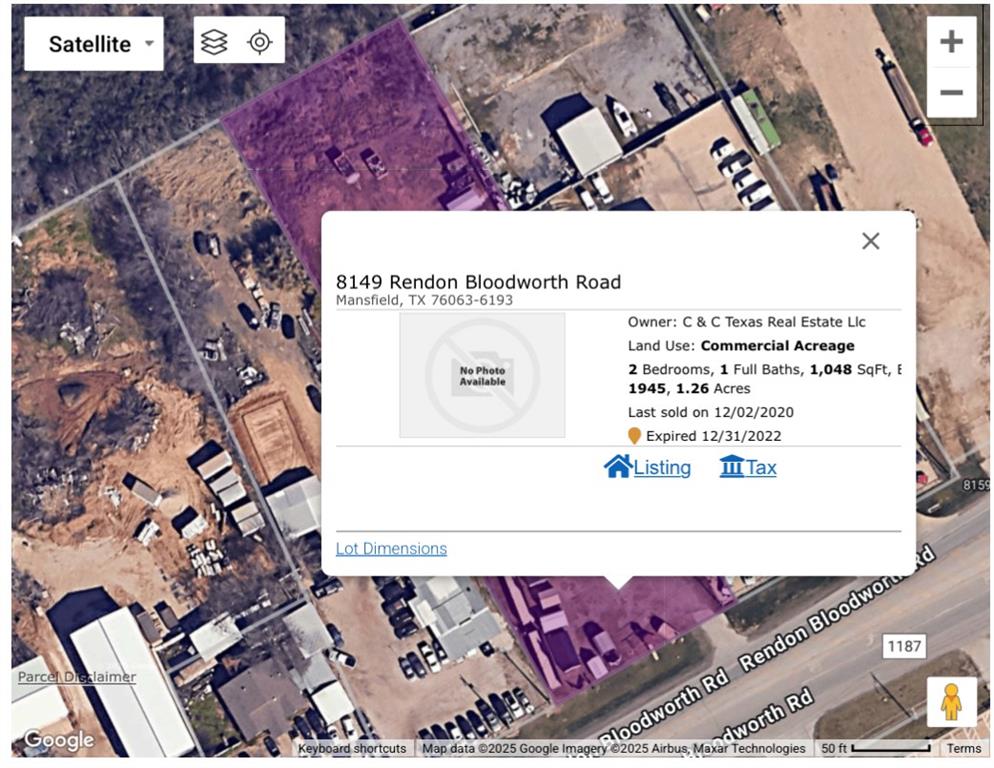This screenshot has width=994, height=768.
Task: Open the Tax record link text
Action: click(x=762, y=468)
